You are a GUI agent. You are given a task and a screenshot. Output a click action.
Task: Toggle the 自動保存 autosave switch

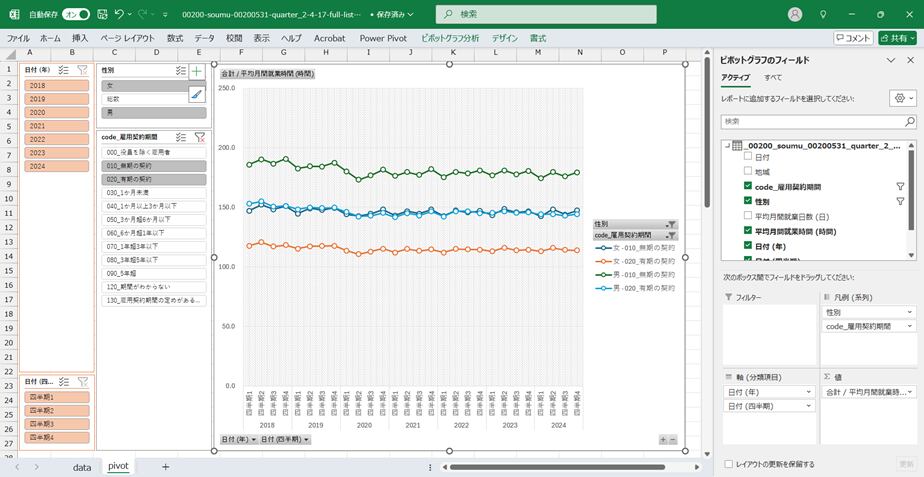[x=75, y=15]
